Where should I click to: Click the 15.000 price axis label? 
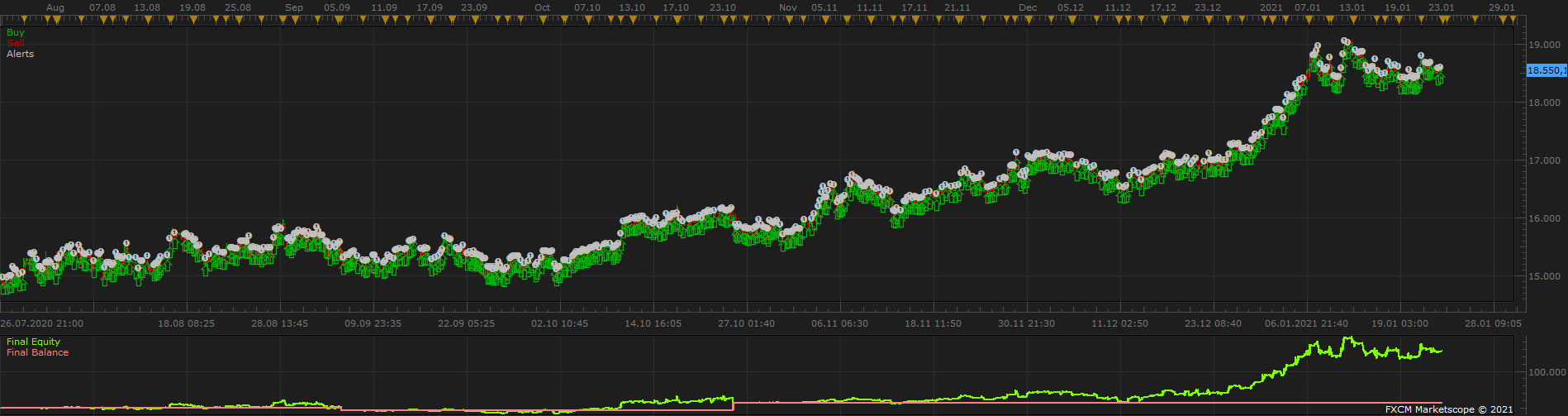1544,276
